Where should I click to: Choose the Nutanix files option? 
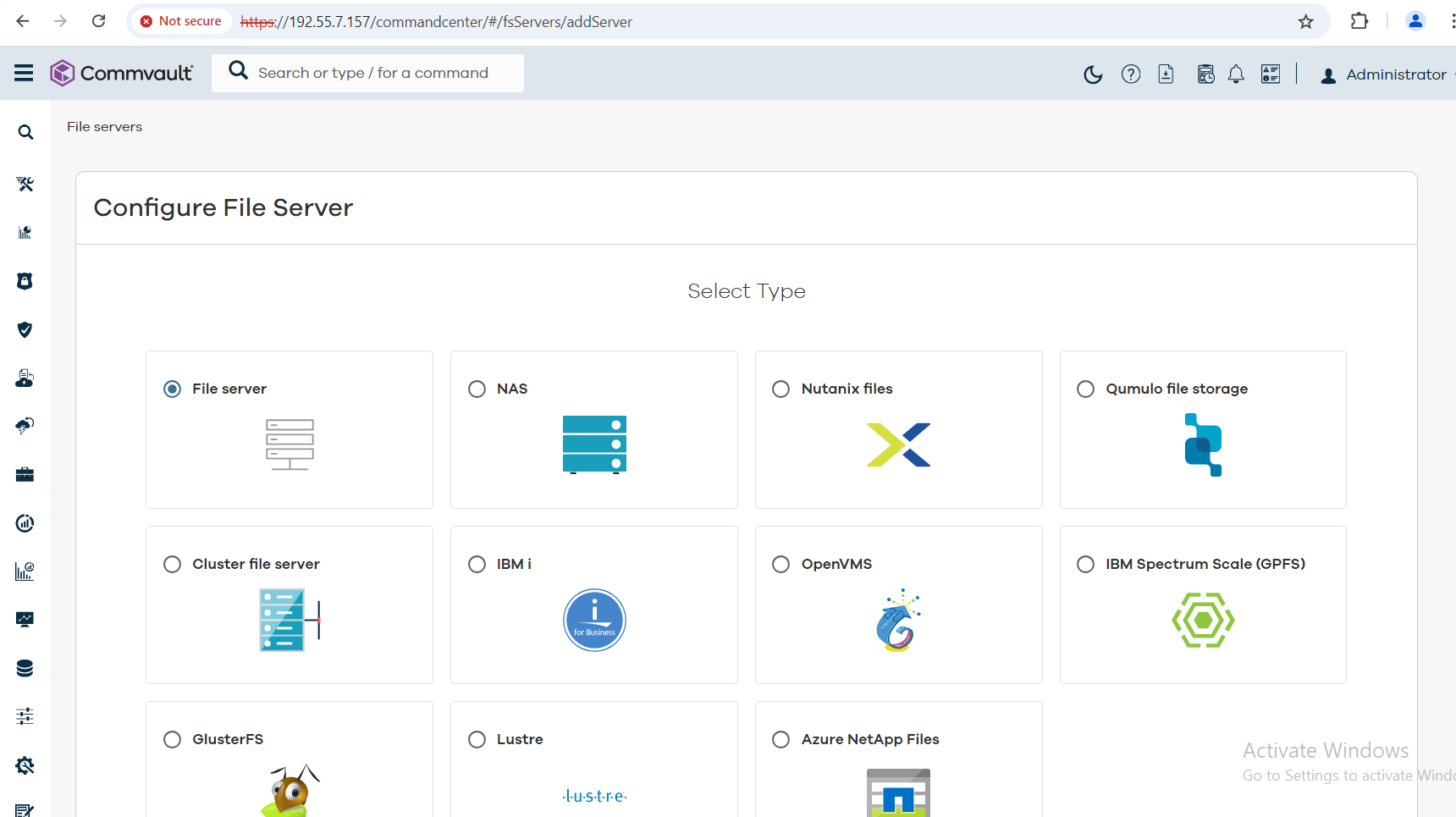pos(781,389)
